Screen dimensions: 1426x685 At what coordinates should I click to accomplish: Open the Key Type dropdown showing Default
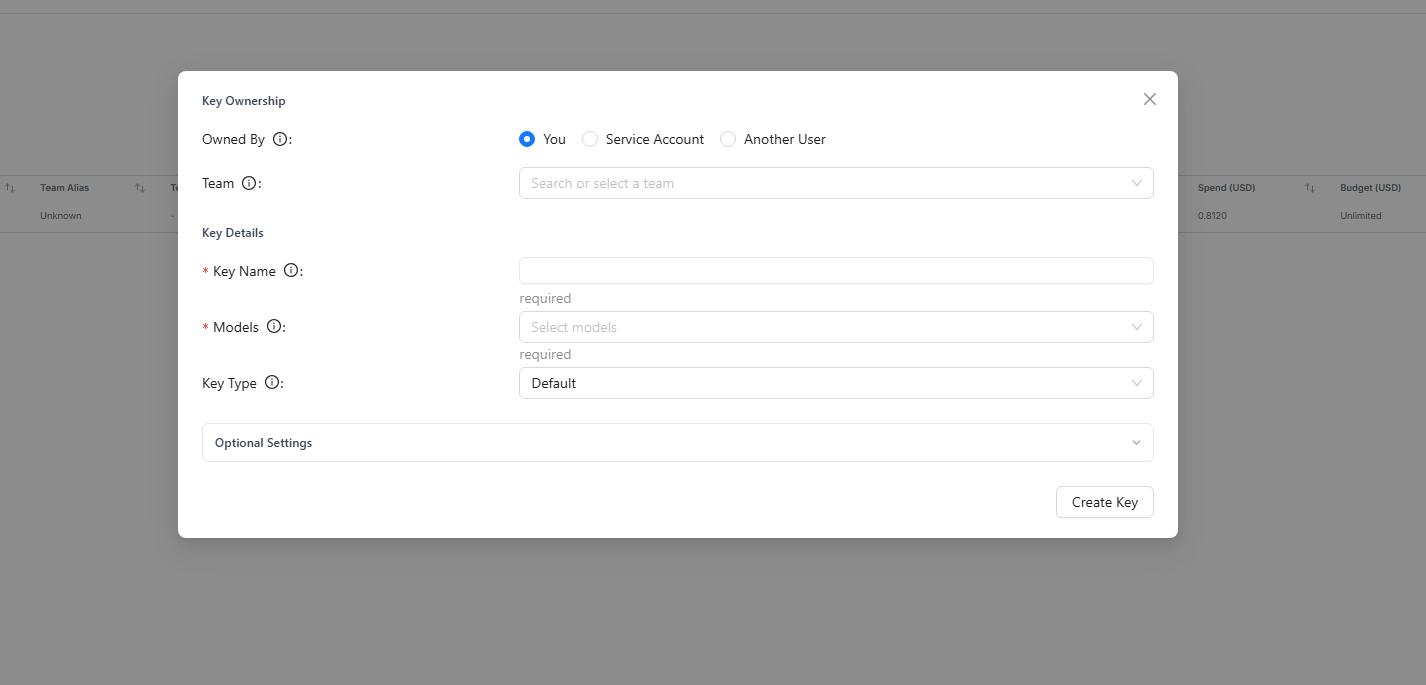pos(835,383)
